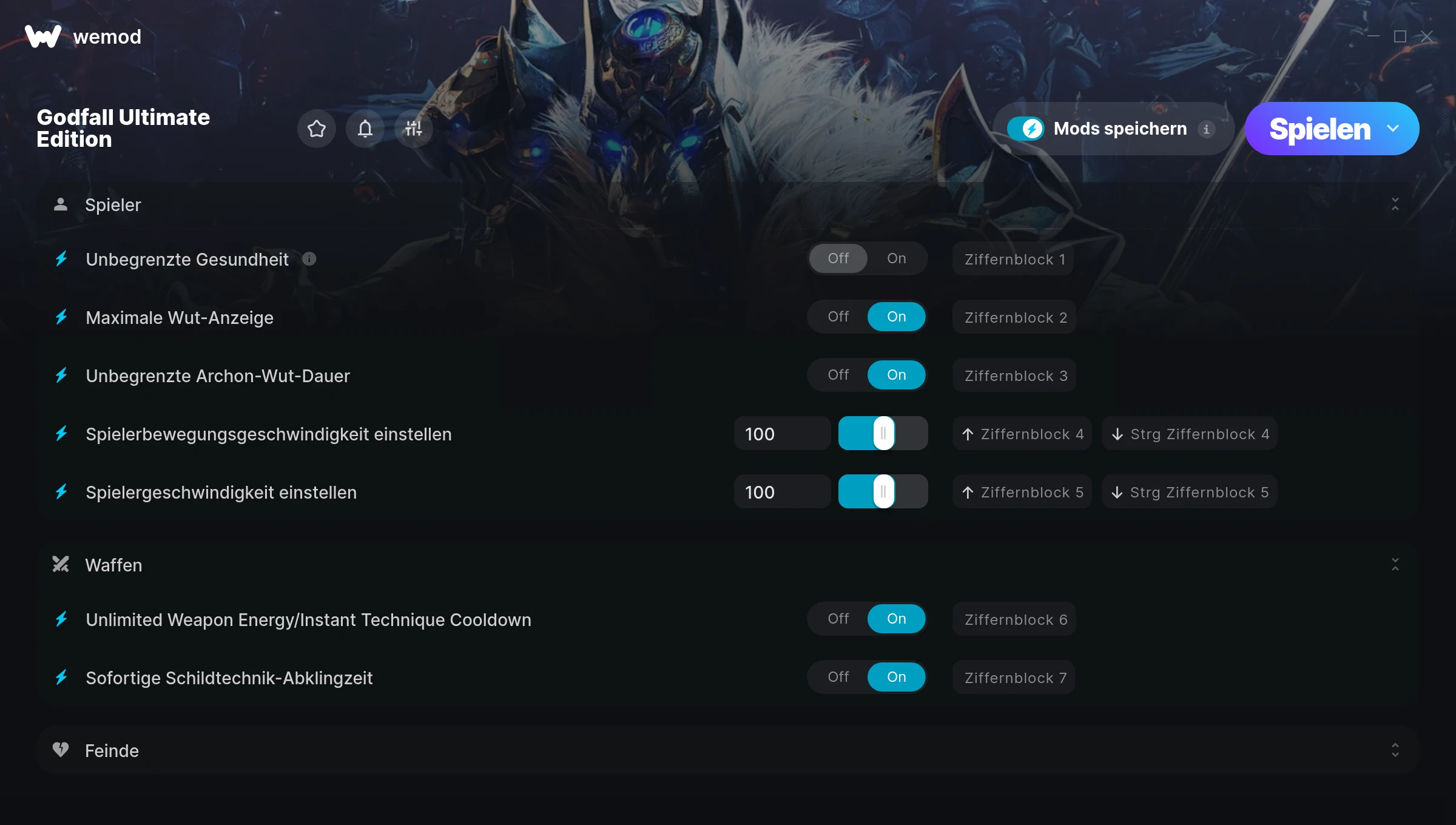Viewport: 1456px width, 825px height.
Task: Open the notification bell icon
Action: pos(365,129)
